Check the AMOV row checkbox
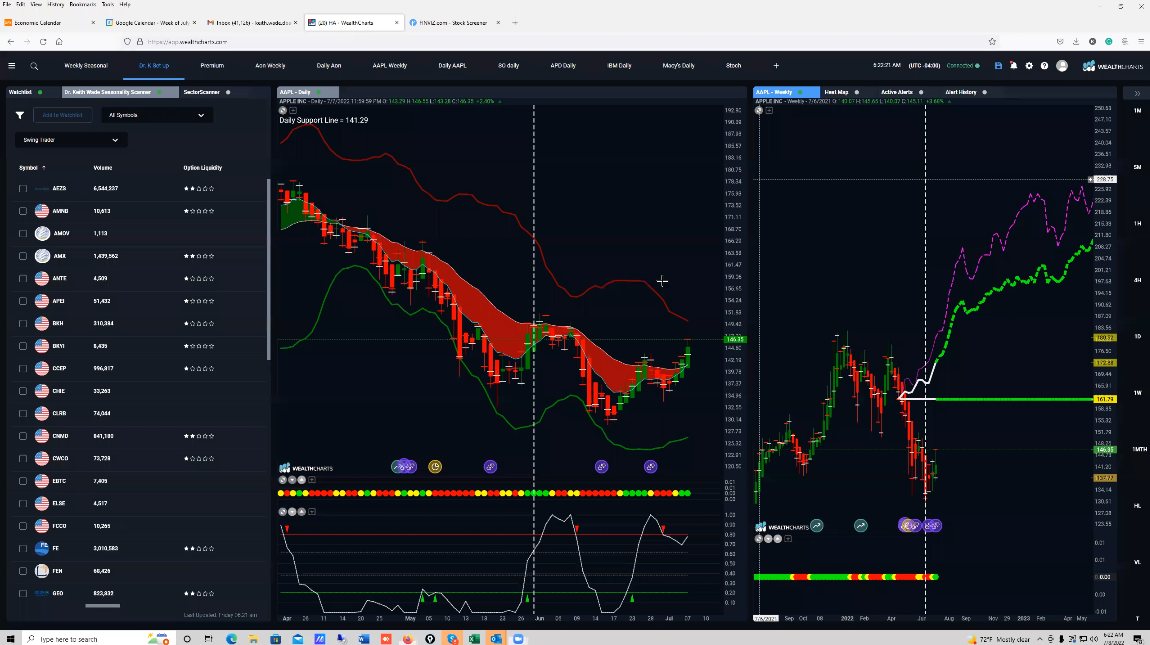The height and width of the screenshot is (645, 1150). [x=23, y=233]
